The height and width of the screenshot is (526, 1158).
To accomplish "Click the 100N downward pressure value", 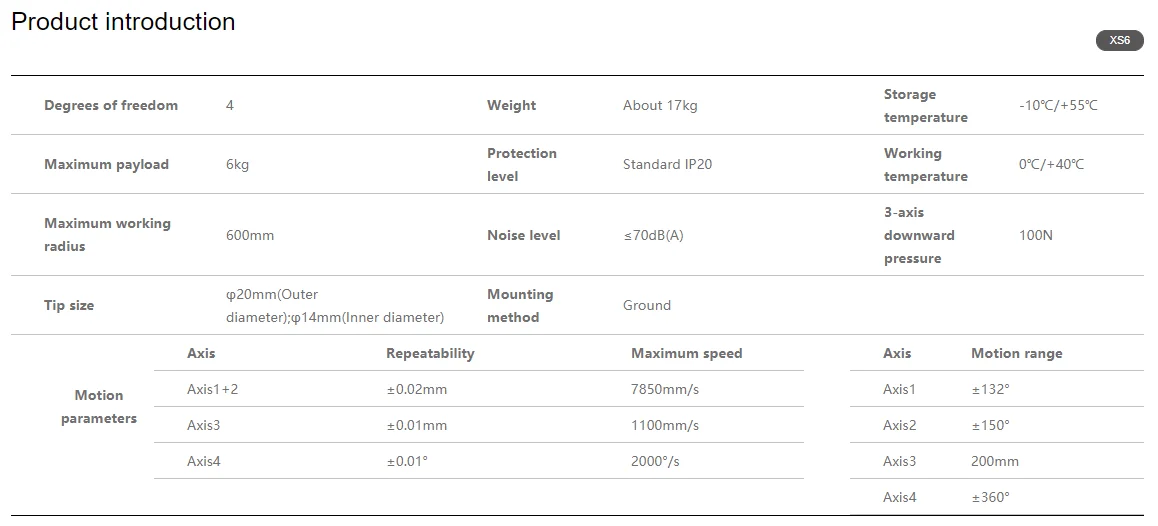I will [1035, 235].
